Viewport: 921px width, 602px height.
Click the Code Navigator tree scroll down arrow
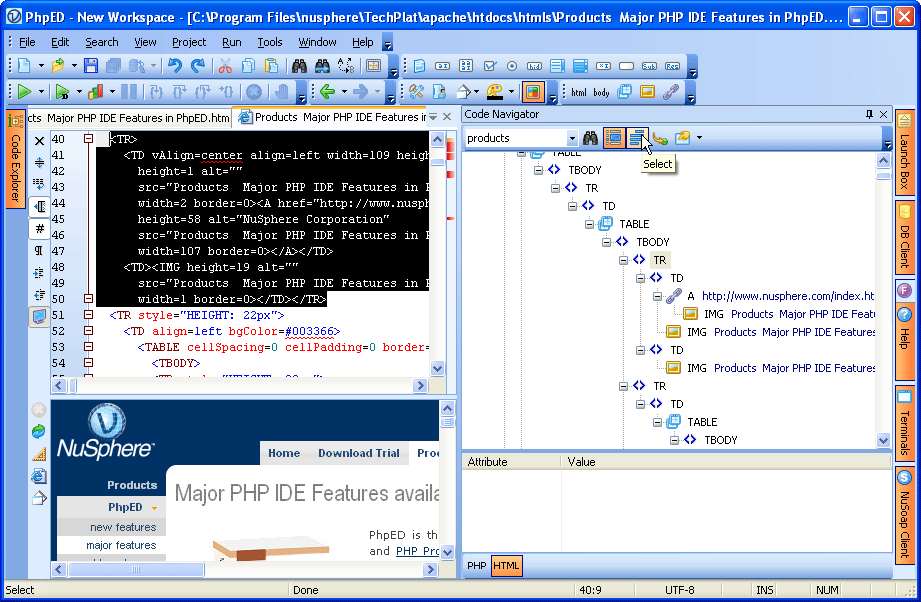point(883,439)
